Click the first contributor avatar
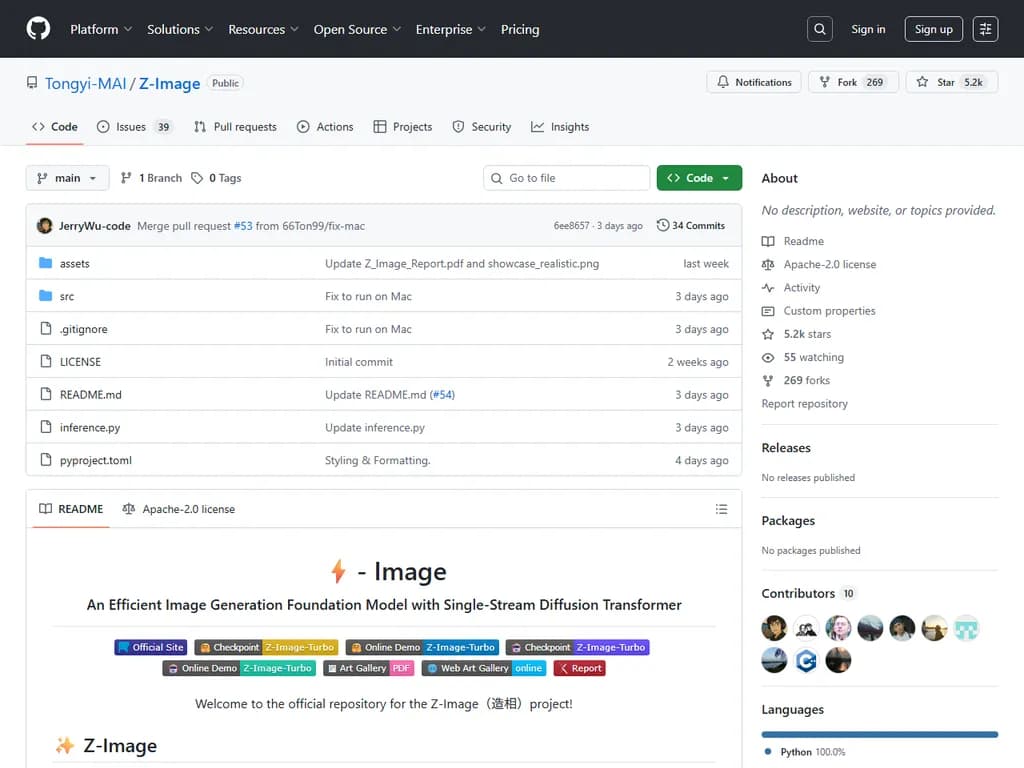 pyautogui.click(x=774, y=628)
